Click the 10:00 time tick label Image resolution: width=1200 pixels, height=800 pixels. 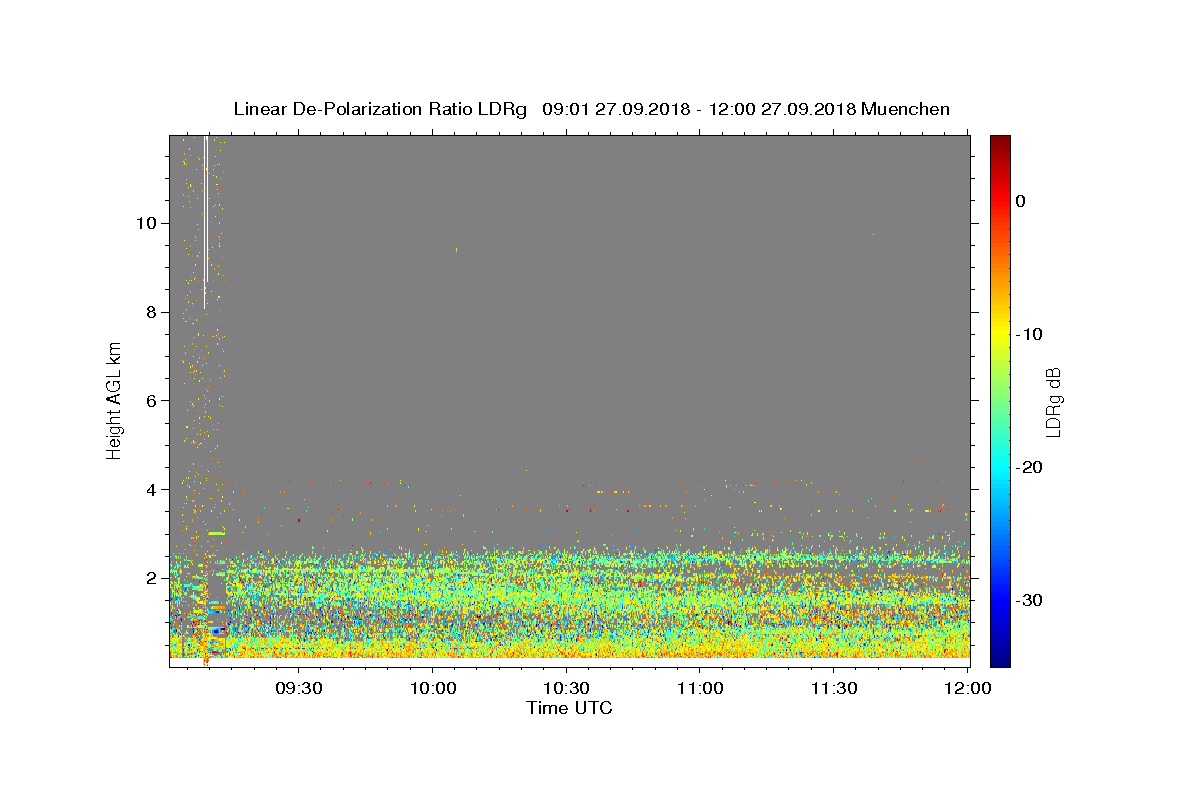432,688
